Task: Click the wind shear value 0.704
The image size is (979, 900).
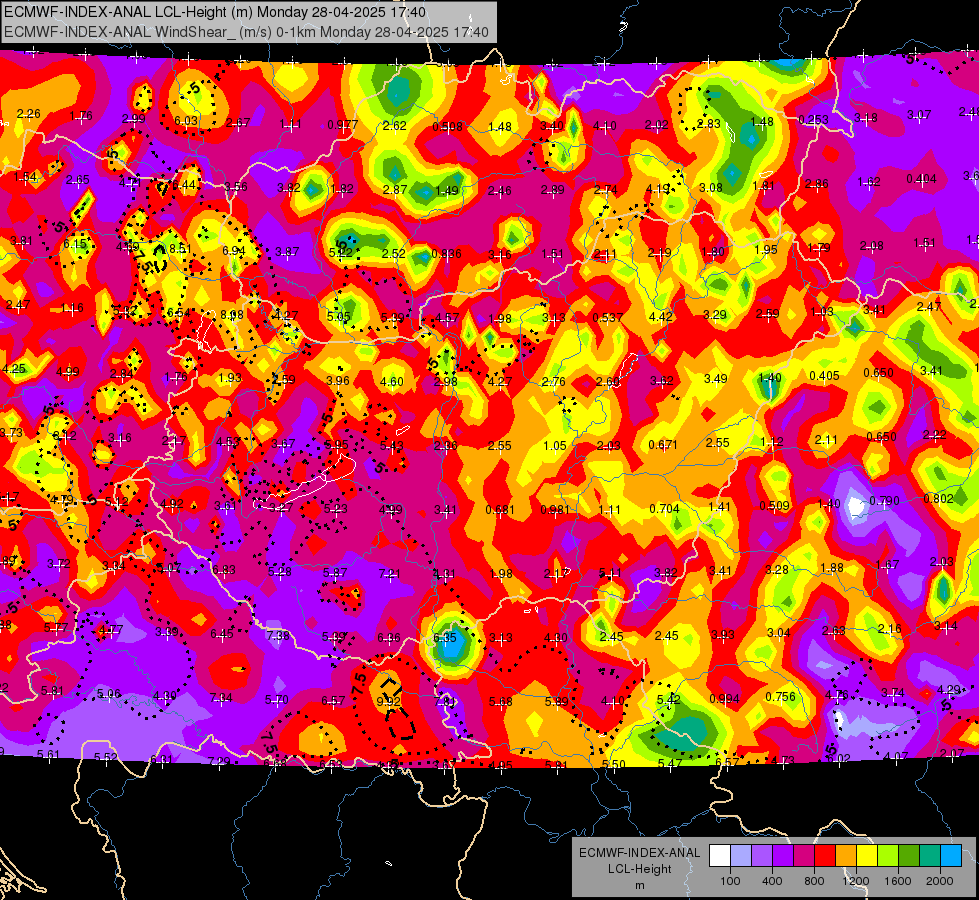Action: (664, 508)
